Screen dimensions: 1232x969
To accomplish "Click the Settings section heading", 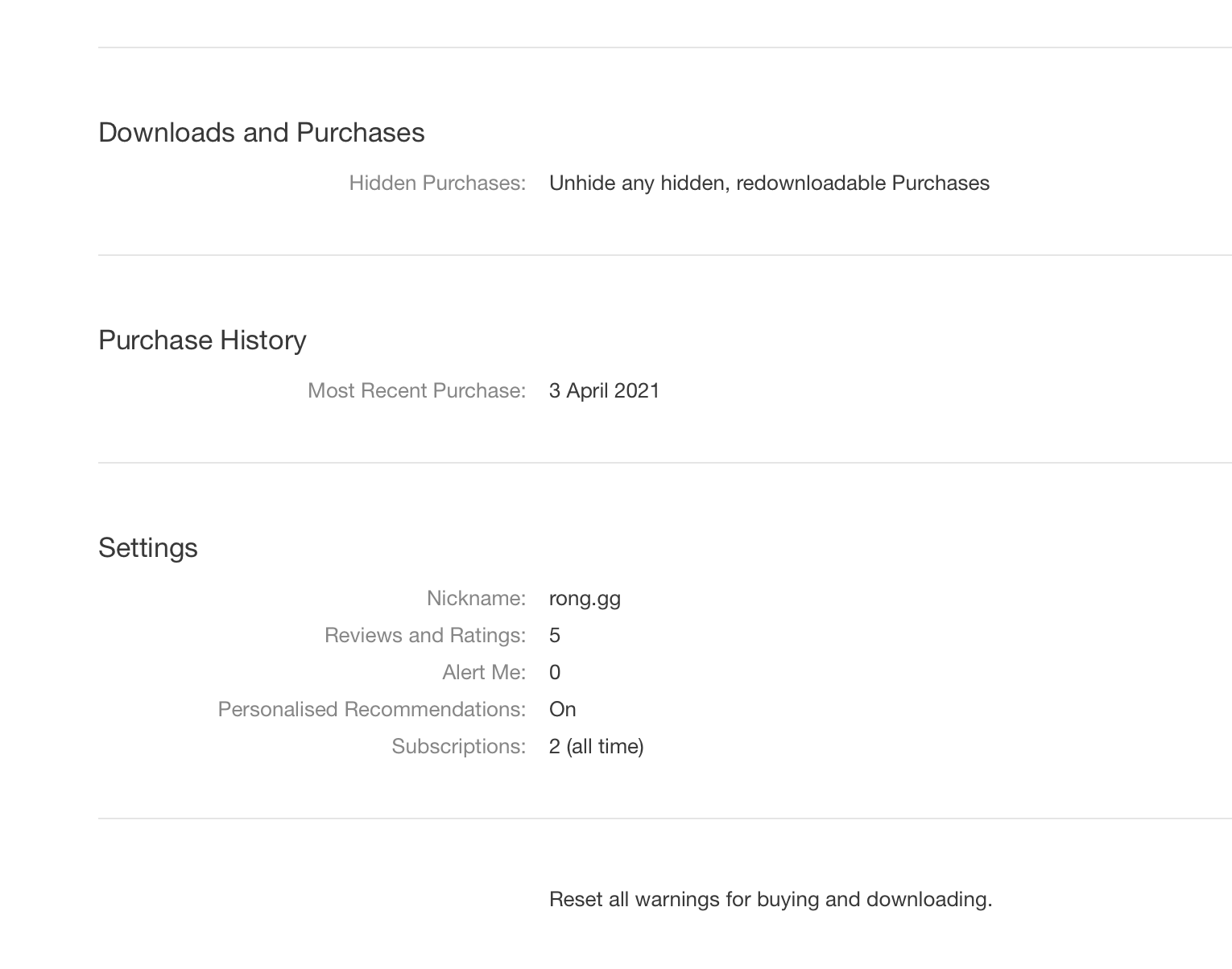I will click(148, 548).
